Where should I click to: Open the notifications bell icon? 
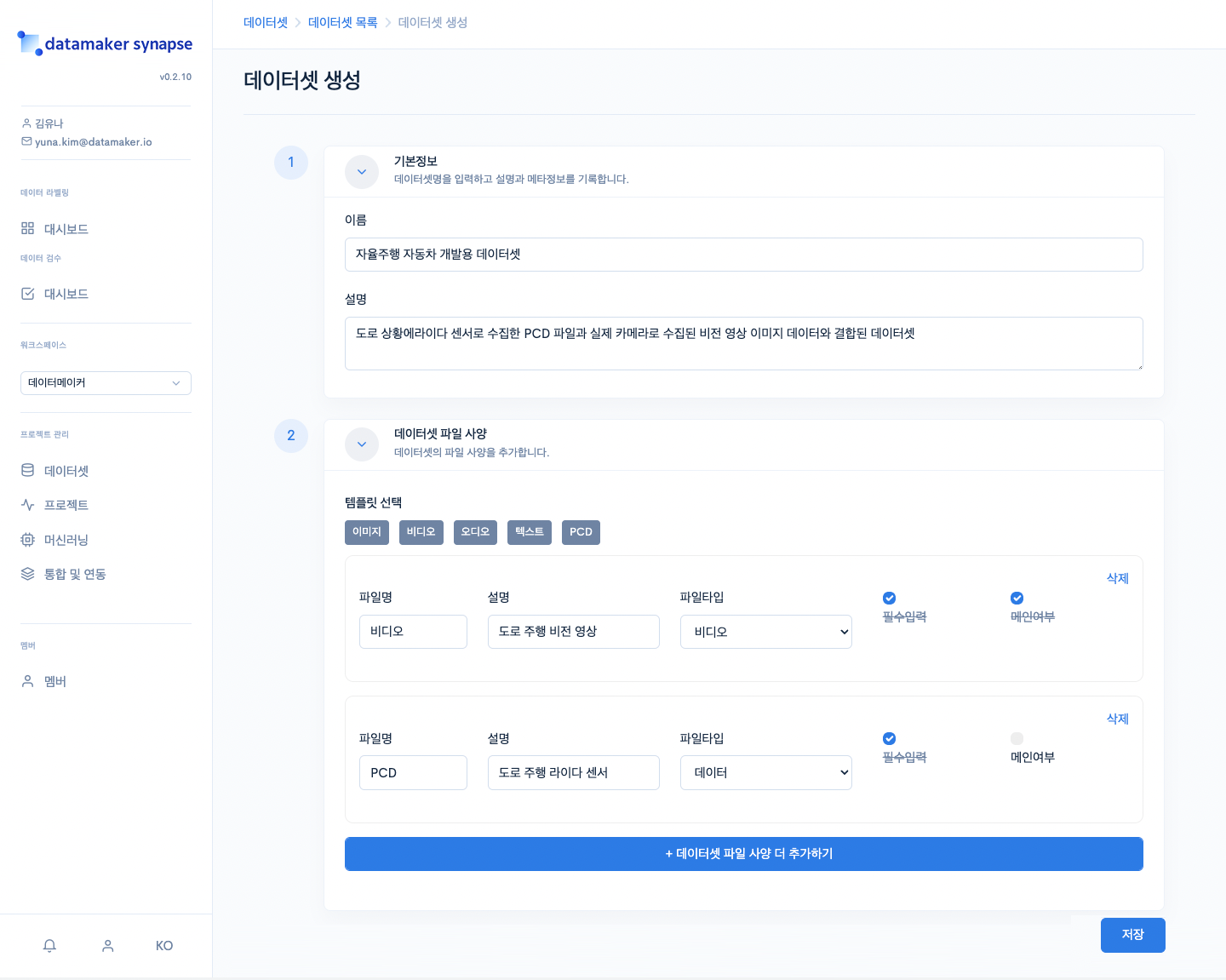(49, 945)
